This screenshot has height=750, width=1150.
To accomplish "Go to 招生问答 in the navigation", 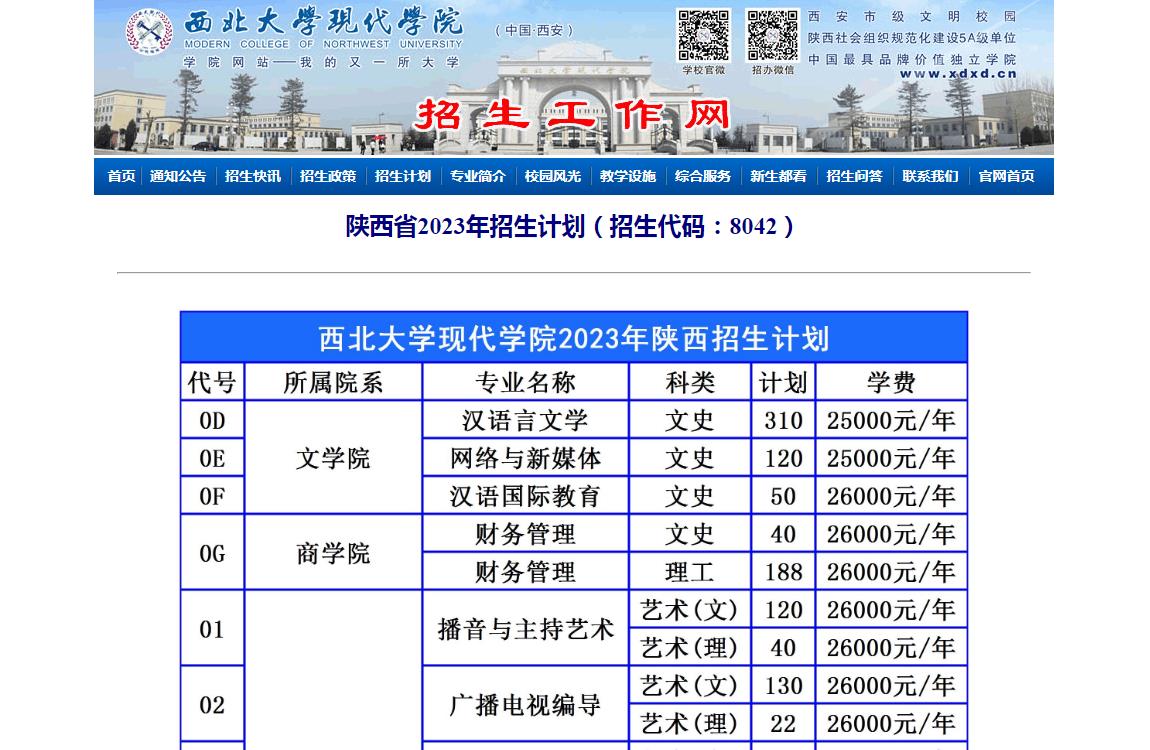I will pos(854,176).
